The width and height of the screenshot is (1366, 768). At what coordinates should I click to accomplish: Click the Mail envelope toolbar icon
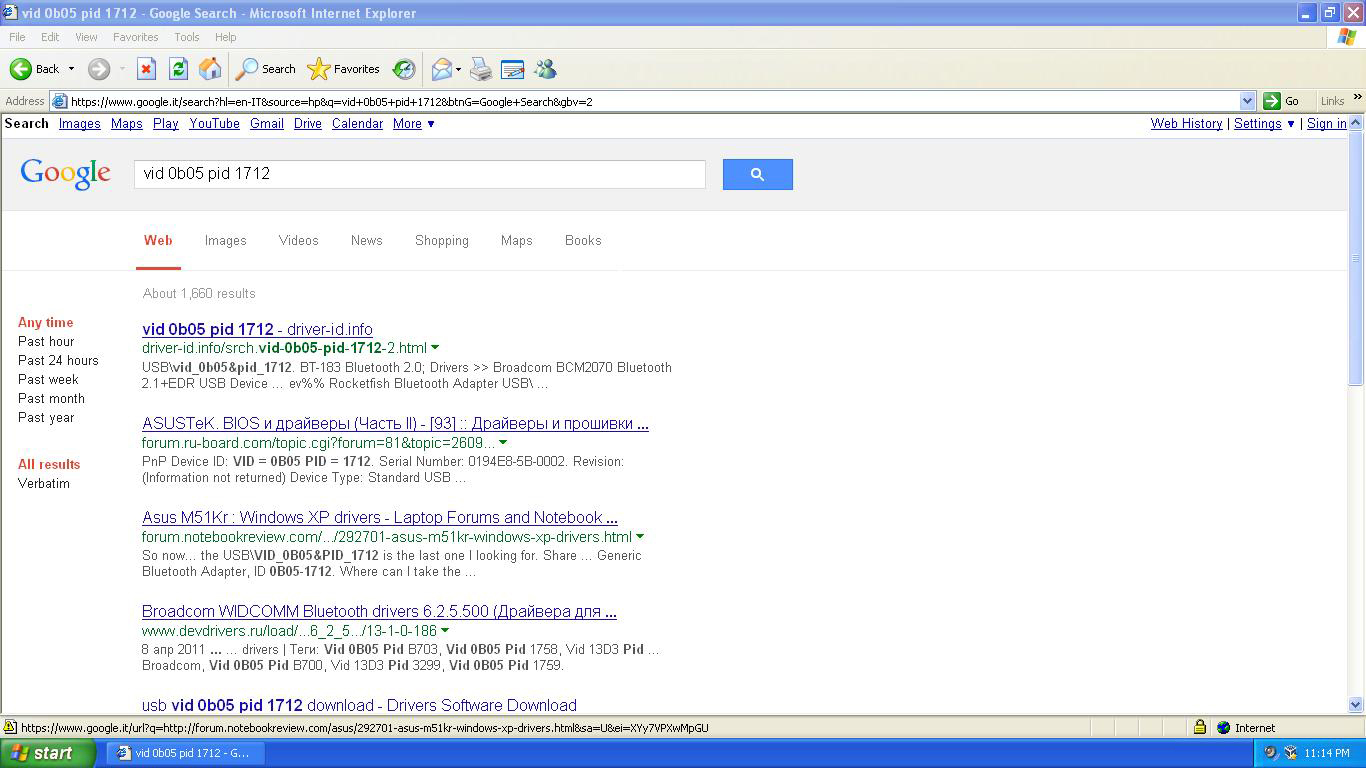pyautogui.click(x=441, y=69)
